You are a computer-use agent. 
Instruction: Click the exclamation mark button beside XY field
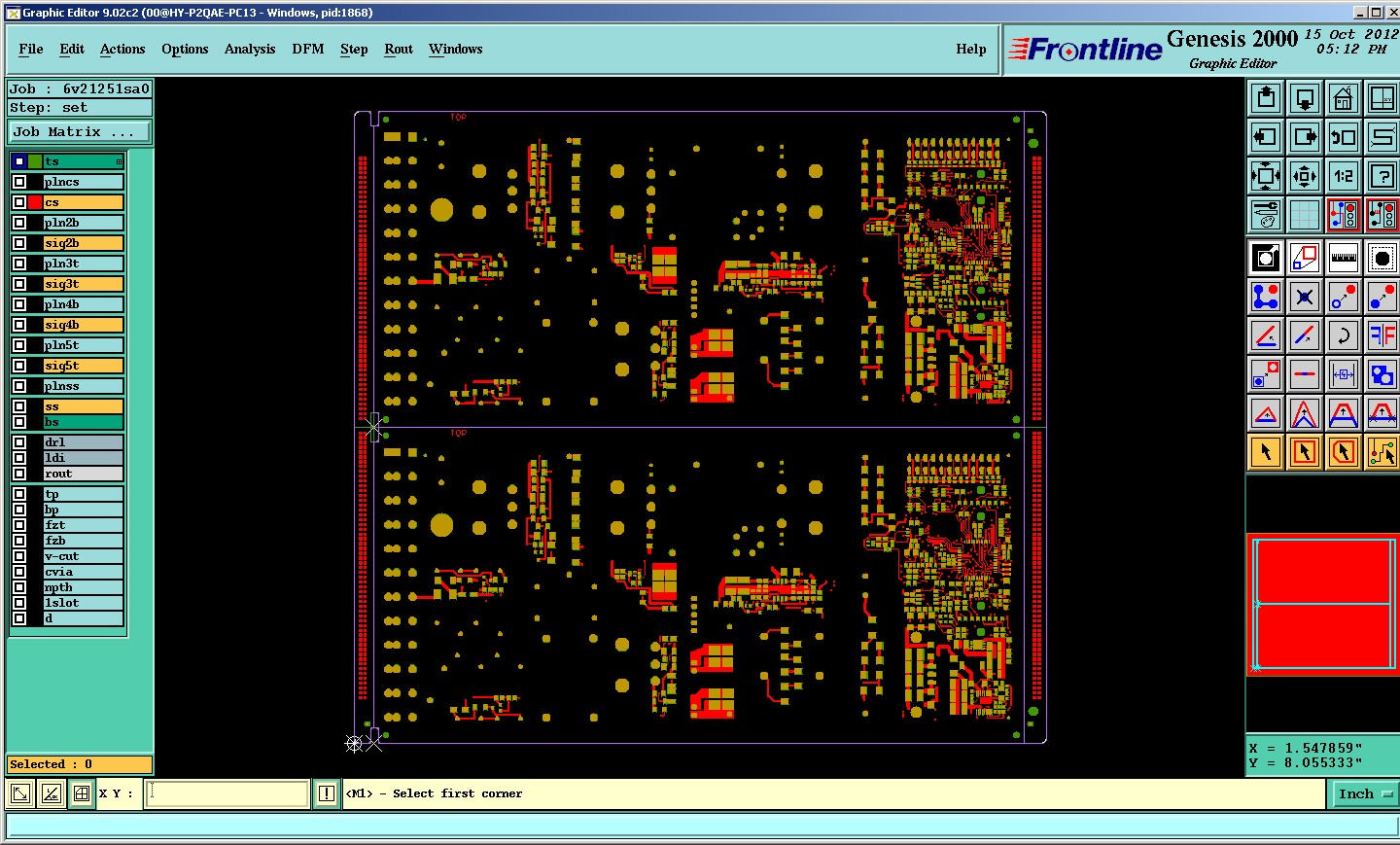pyautogui.click(x=327, y=793)
